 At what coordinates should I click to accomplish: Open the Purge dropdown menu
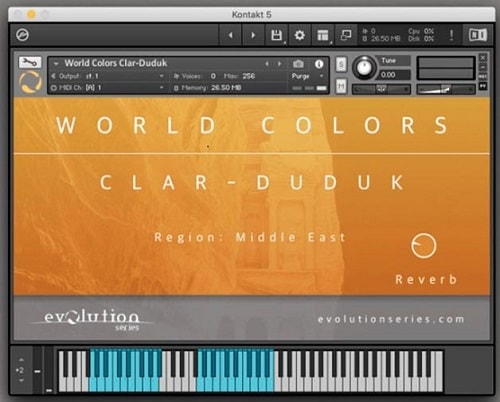pos(308,76)
